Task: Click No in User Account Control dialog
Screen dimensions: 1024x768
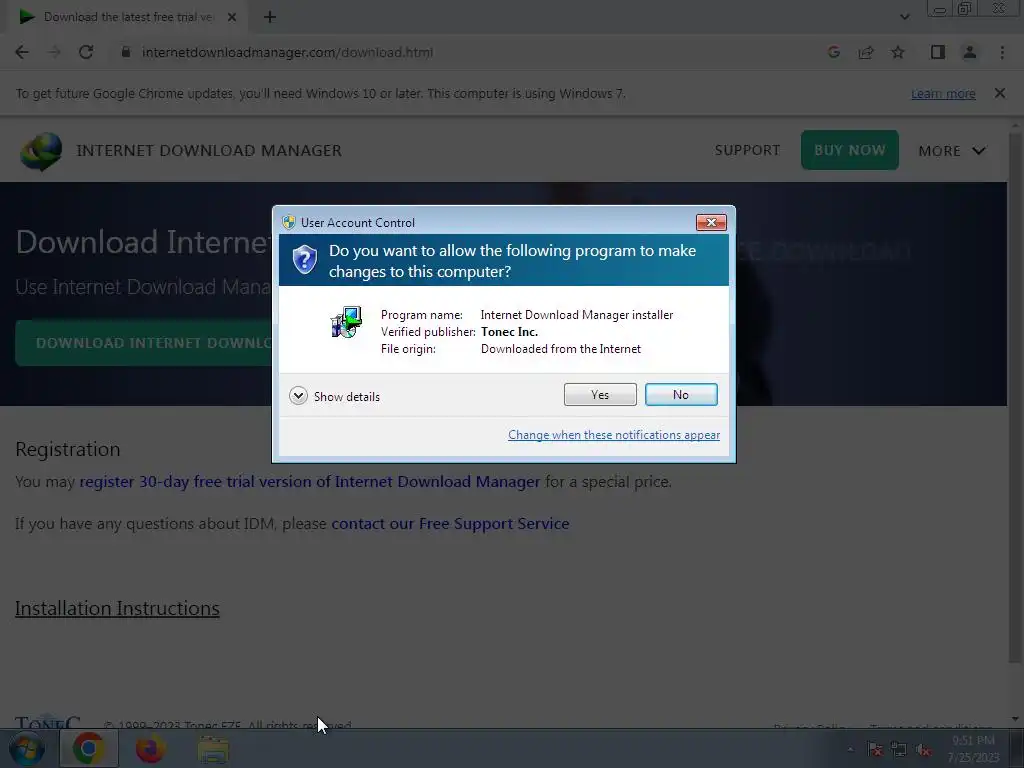Action: tap(680, 394)
